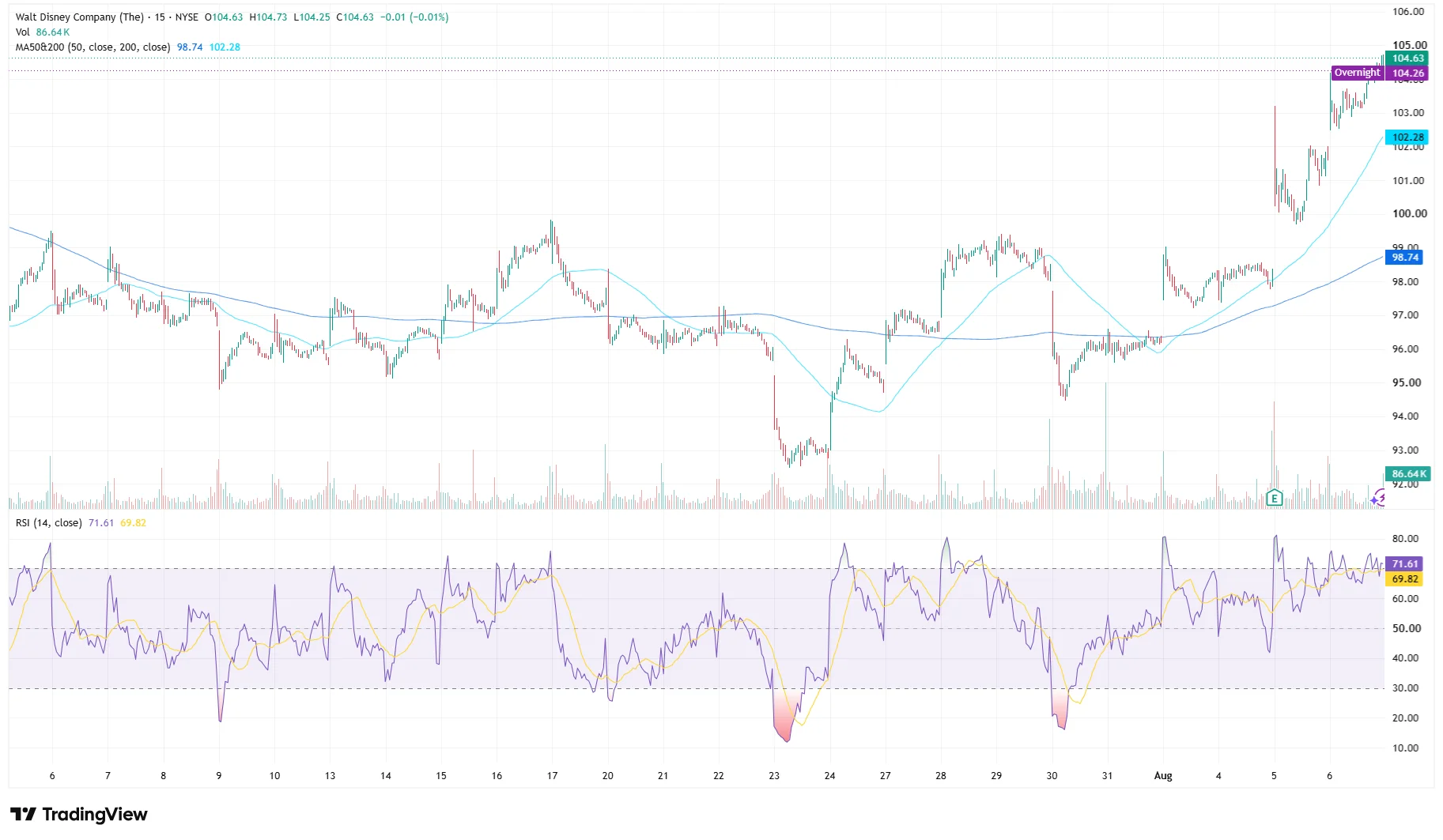The width and height of the screenshot is (1443, 840).
Task: Click the 86.64K volume label tag
Action: [x=1409, y=474]
